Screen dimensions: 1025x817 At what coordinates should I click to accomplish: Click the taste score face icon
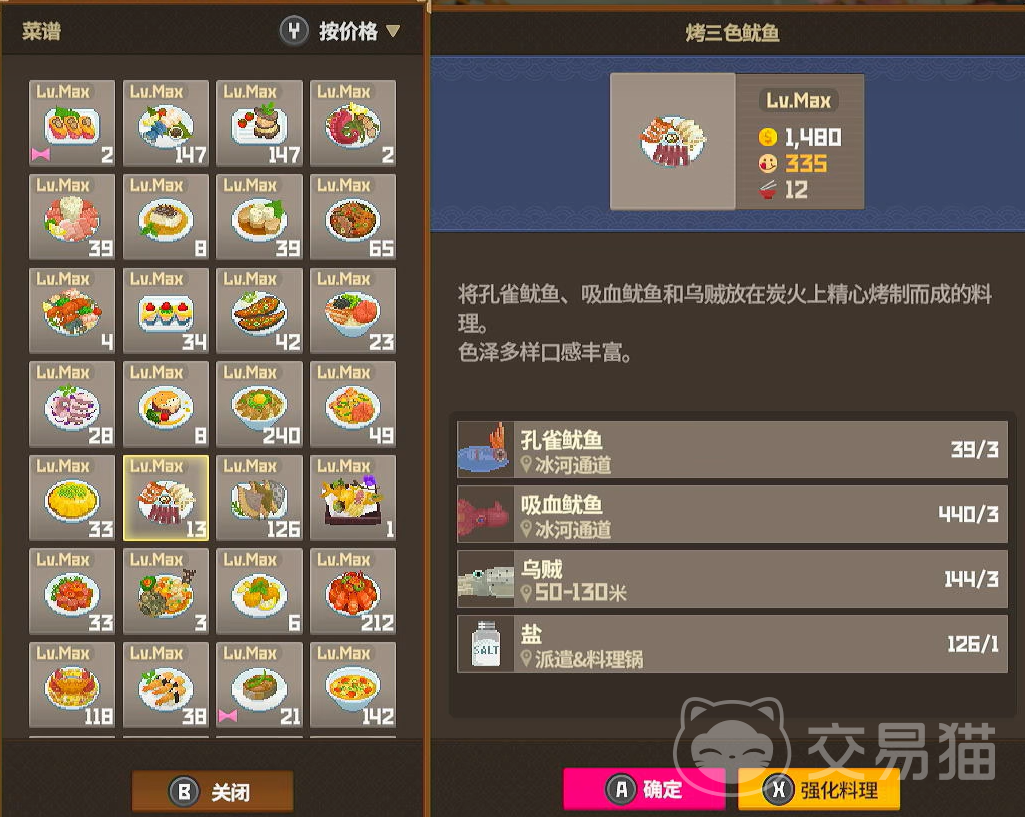[x=767, y=163]
